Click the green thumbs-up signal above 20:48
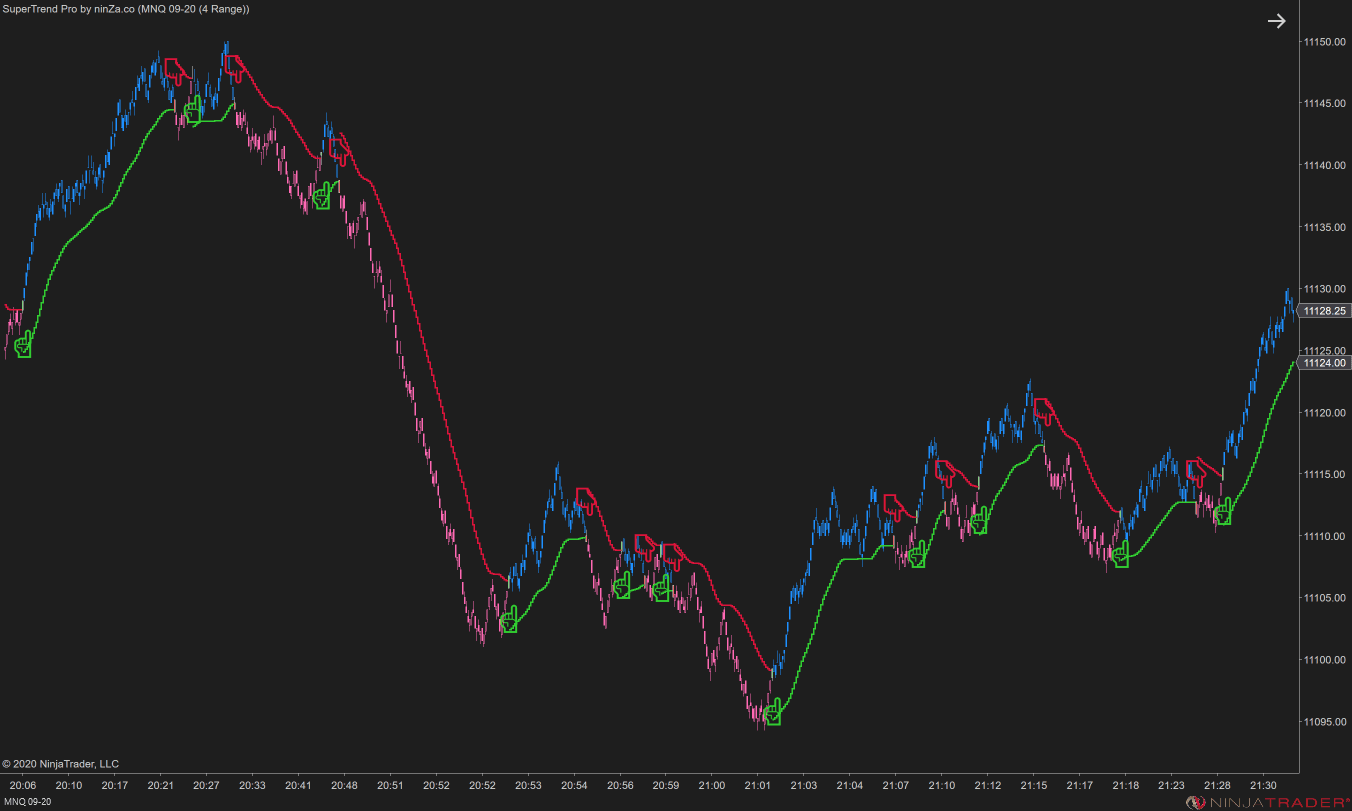1352x811 pixels. pos(322,196)
